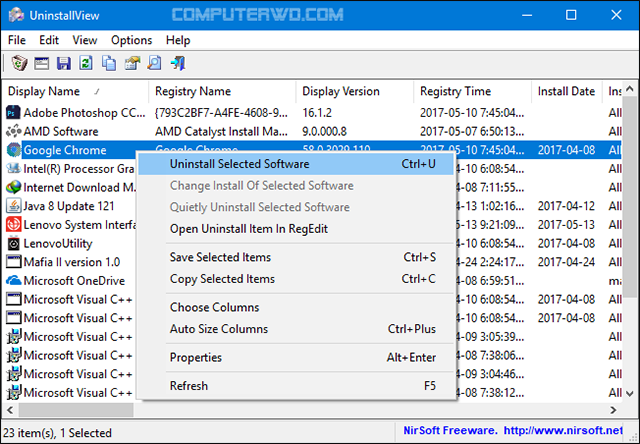Click Copy Selected Items in context menu
Image resolution: width=640 pixels, height=444 pixels.
point(296,279)
